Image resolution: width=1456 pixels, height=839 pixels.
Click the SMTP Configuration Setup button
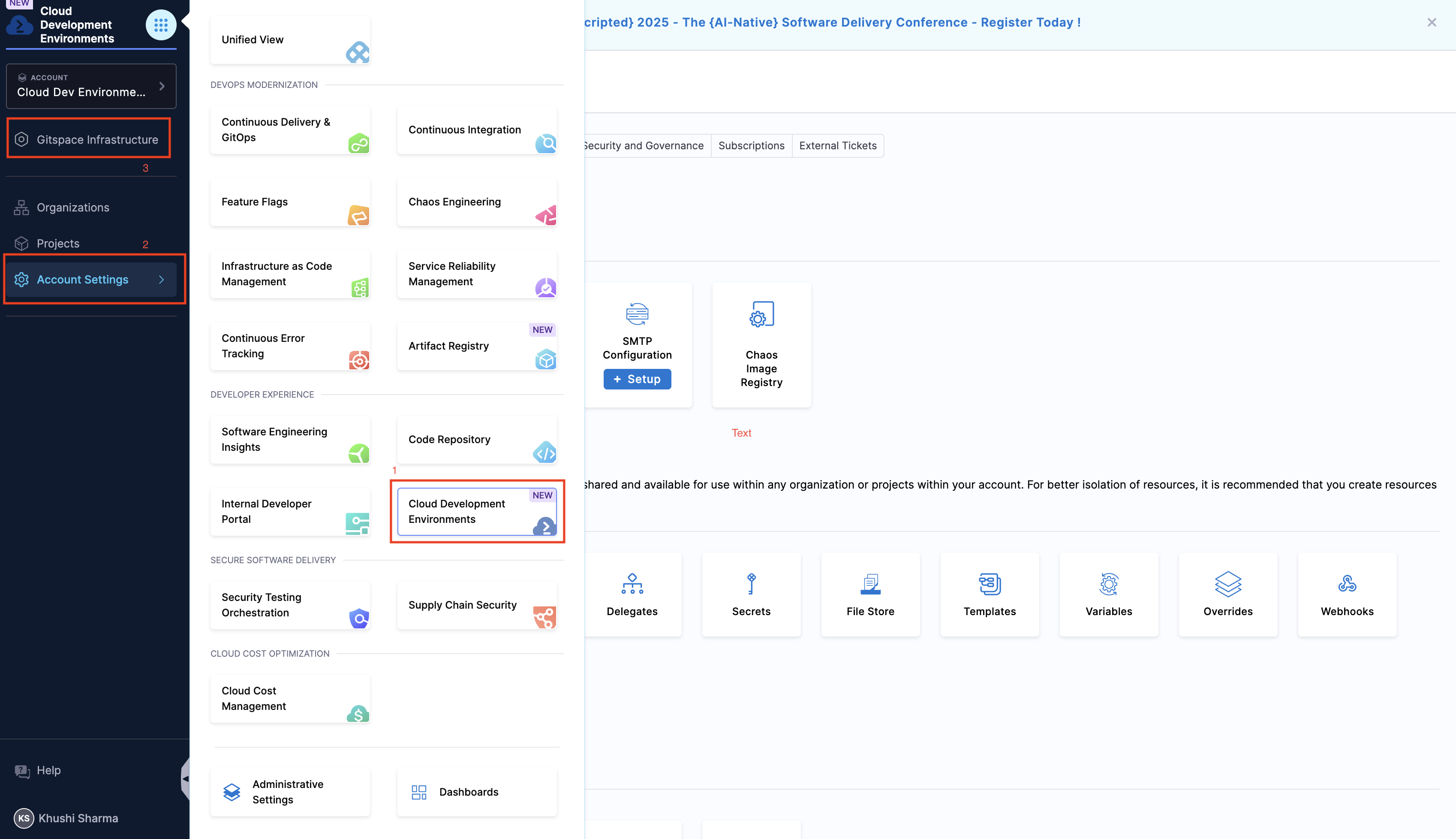637,379
